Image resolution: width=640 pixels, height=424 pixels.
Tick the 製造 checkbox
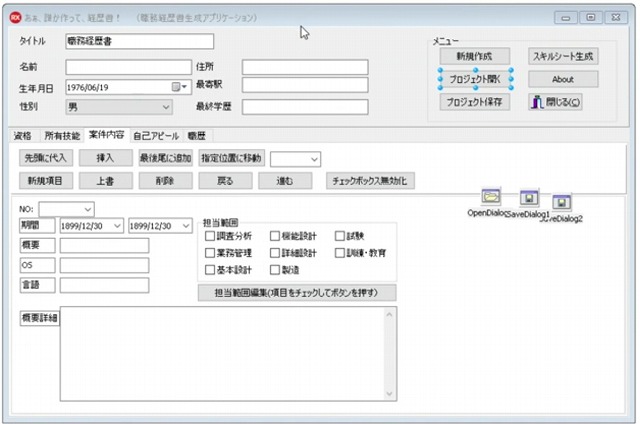click(275, 270)
